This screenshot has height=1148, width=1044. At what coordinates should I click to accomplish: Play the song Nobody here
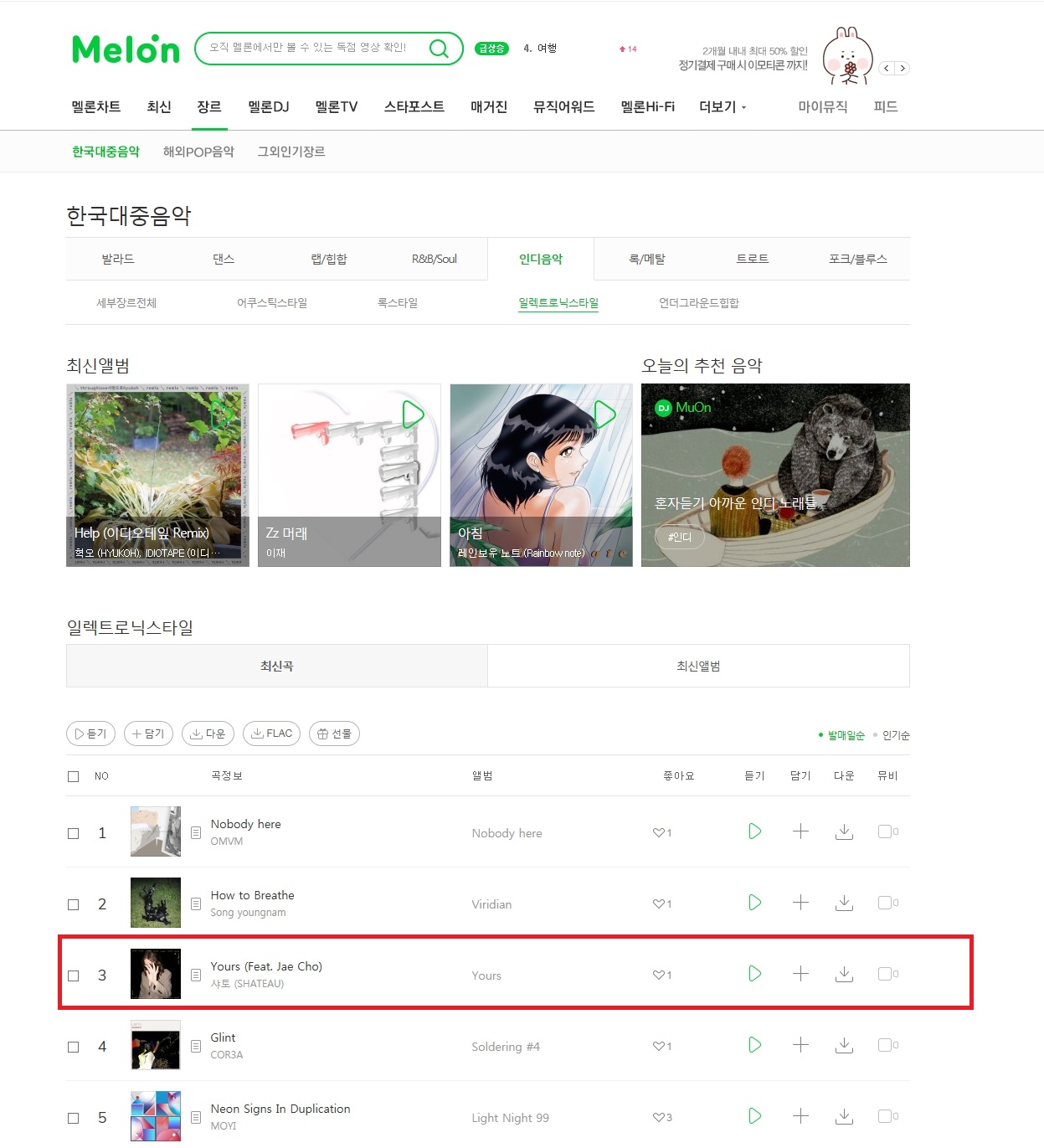pos(754,831)
